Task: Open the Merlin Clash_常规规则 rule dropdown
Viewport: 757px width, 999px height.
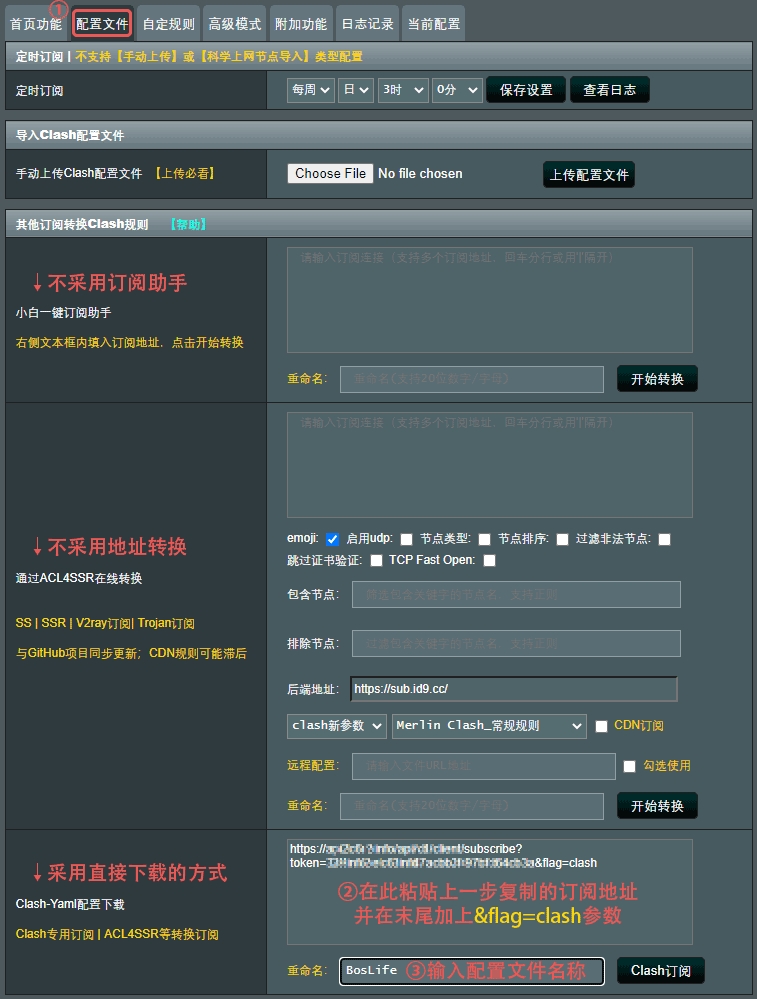Action: pos(489,726)
